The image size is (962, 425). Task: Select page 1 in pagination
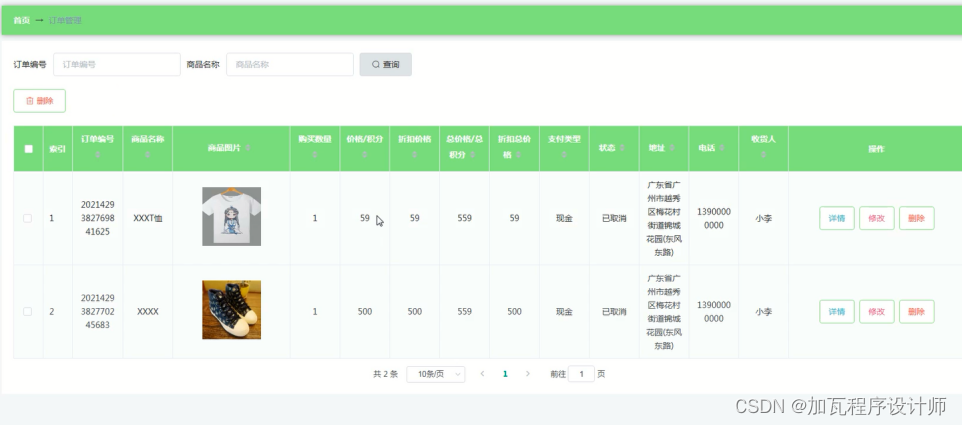point(505,373)
